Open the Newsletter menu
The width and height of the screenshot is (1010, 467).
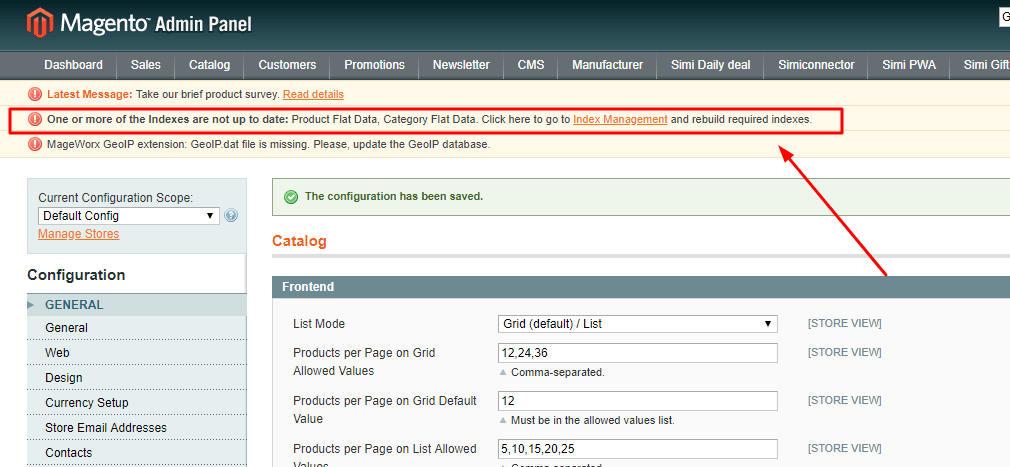coord(461,65)
